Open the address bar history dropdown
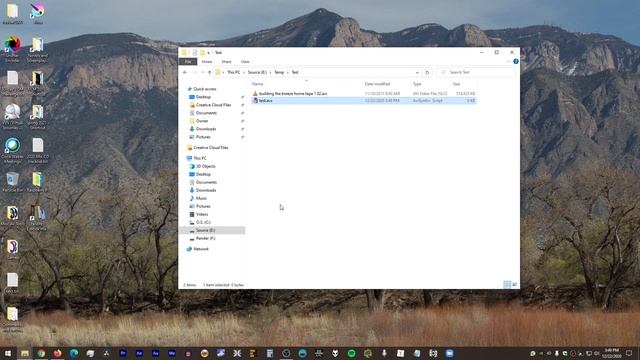Image resolution: width=640 pixels, height=360 pixels. [x=417, y=73]
